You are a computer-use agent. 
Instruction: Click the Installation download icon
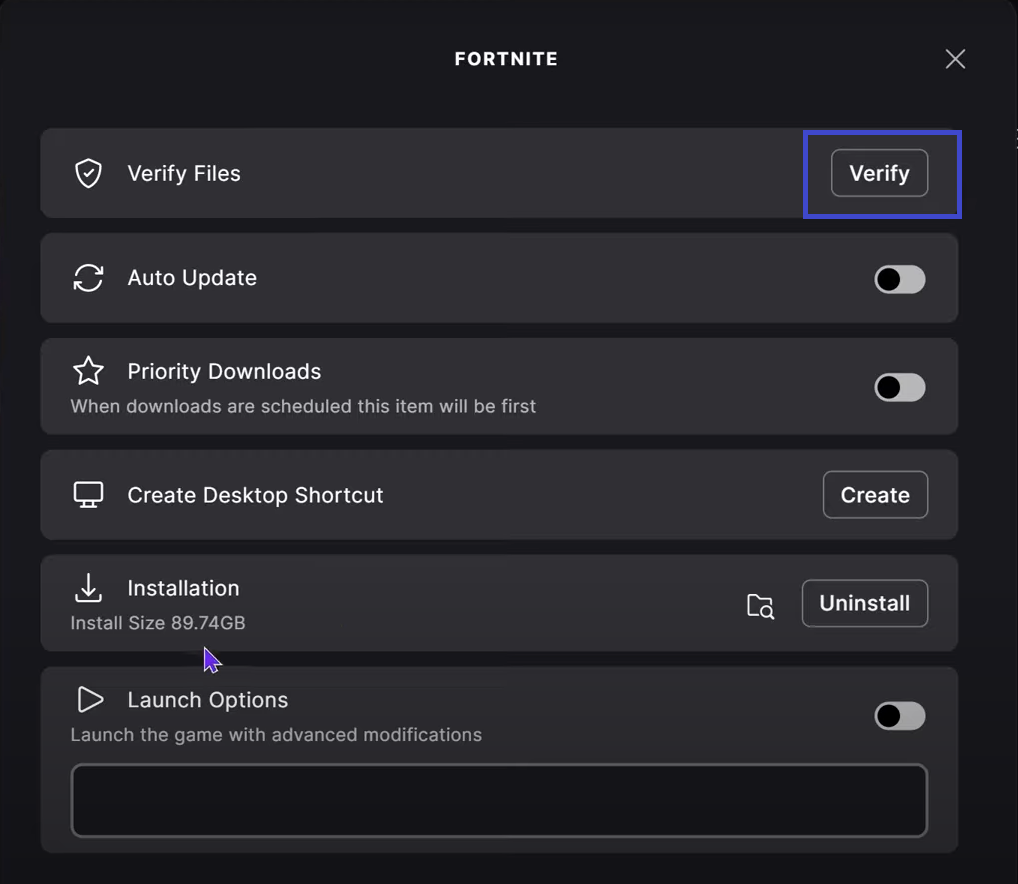coord(88,588)
